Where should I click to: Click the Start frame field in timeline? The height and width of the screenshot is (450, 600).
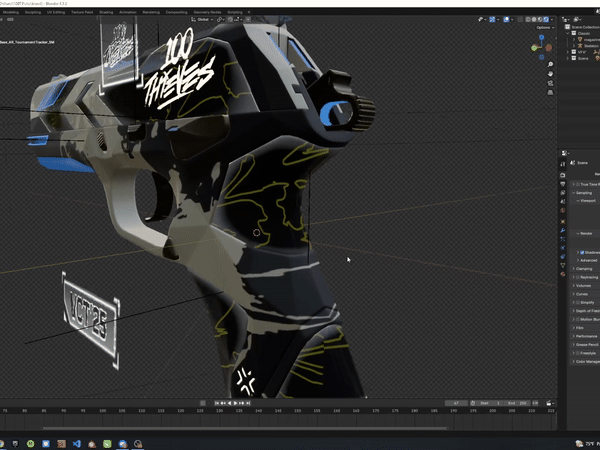(x=490, y=403)
